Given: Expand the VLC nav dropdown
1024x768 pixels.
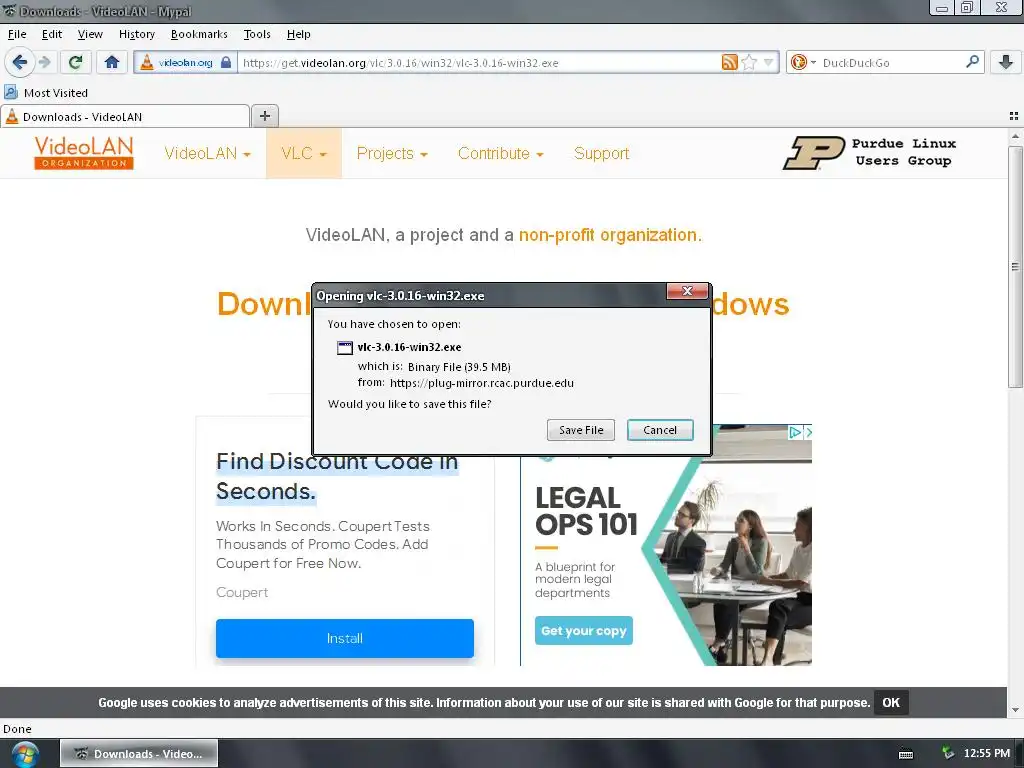Looking at the screenshot, I should [304, 153].
